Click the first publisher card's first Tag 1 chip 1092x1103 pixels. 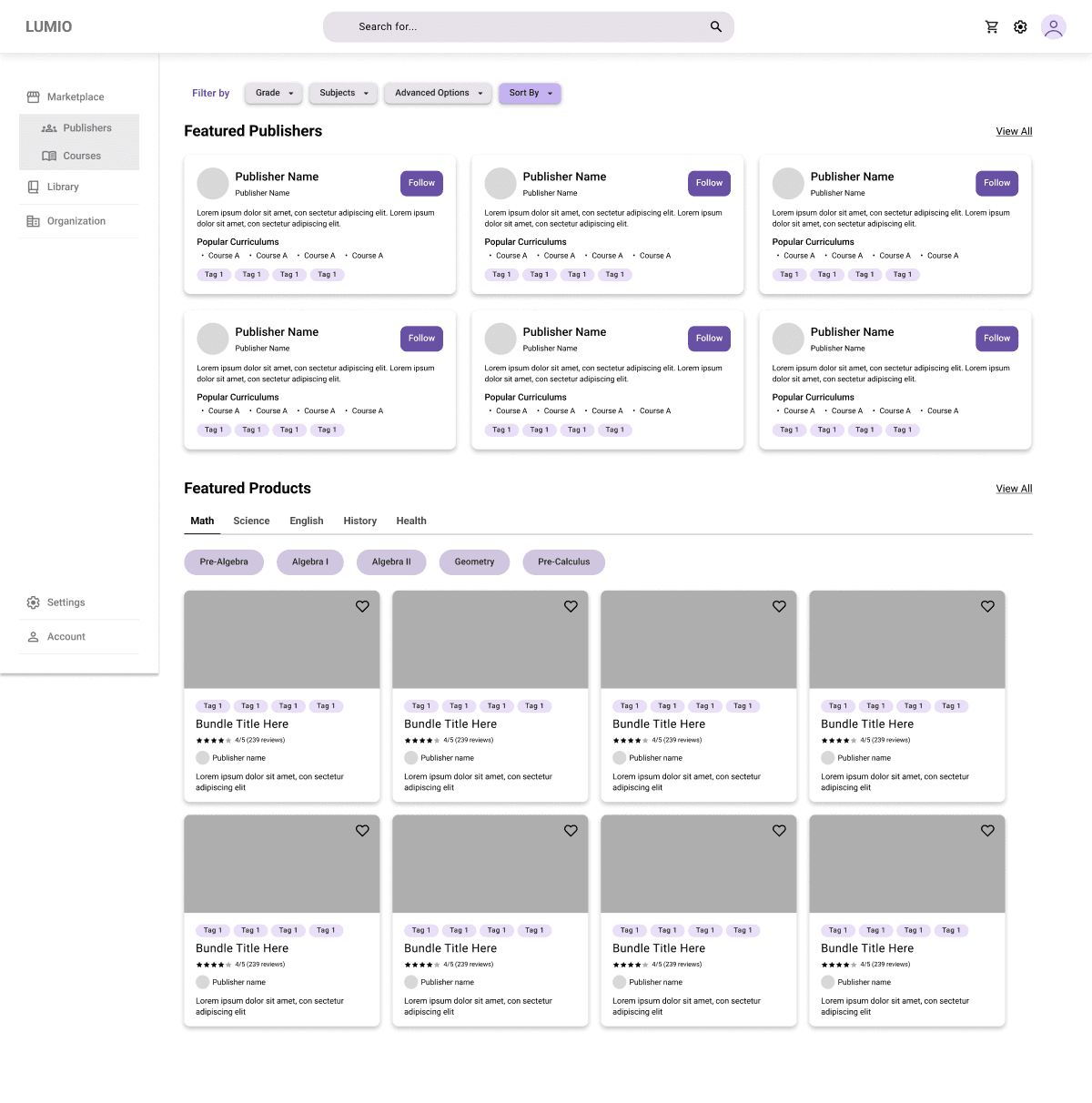click(x=214, y=275)
